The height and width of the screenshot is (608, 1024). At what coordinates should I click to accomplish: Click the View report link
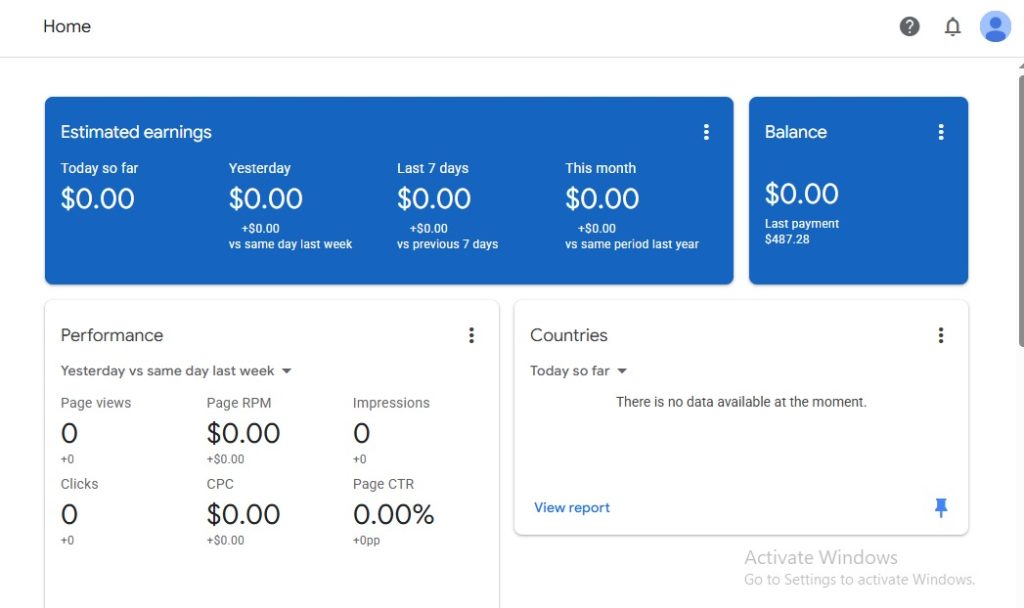(x=571, y=508)
